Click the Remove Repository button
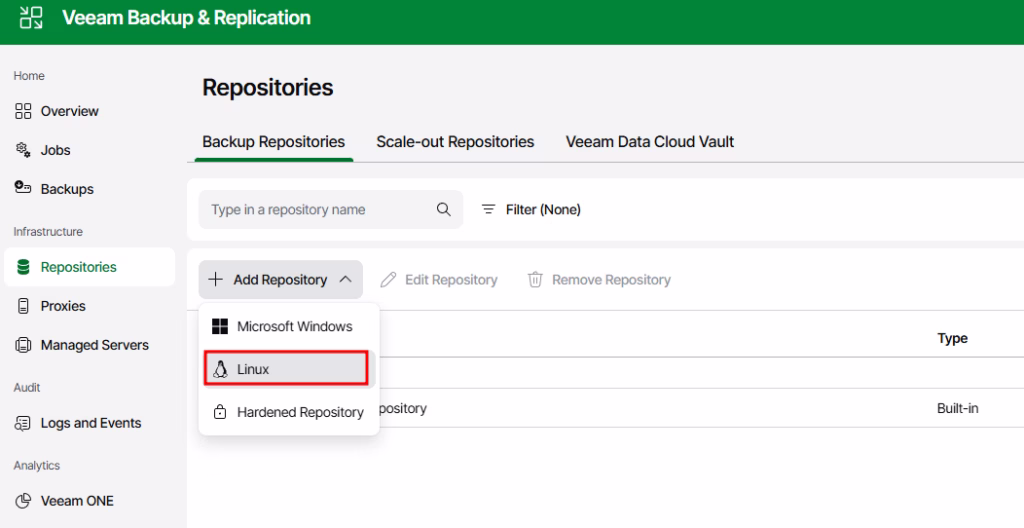The width and height of the screenshot is (1024, 528). pos(599,280)
